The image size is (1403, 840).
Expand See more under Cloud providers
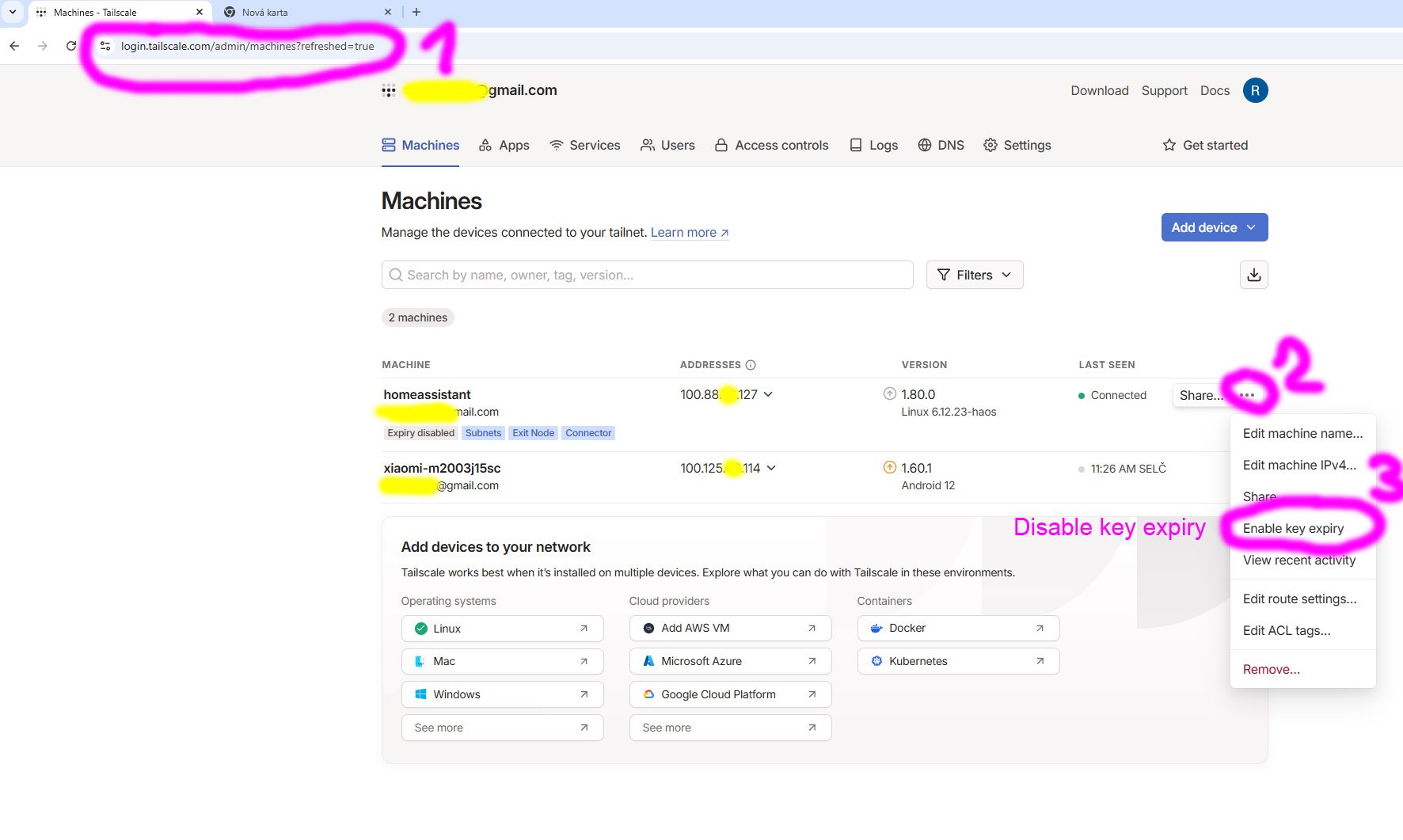pos(730,728)
